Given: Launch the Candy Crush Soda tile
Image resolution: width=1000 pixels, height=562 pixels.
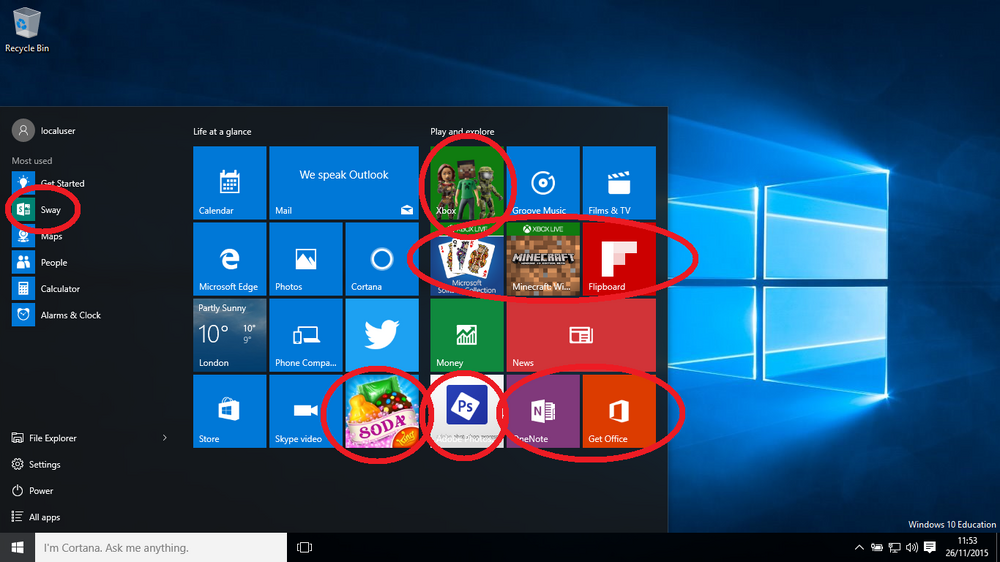Looking at the screenshot, I should click(x=381, y=411).
